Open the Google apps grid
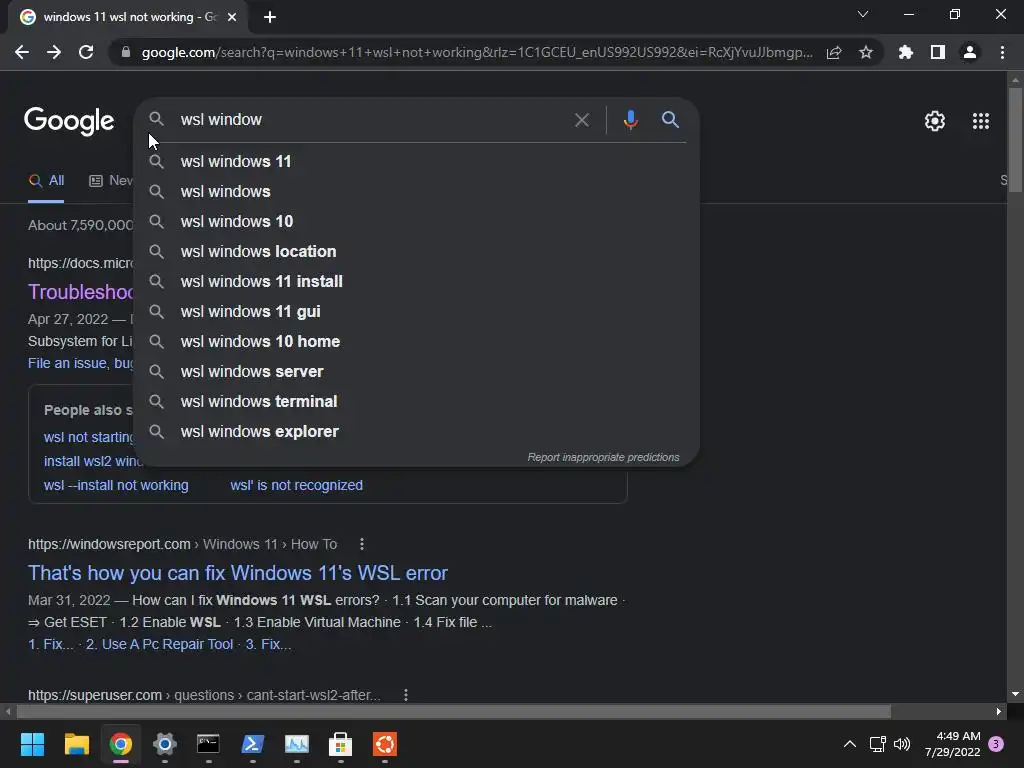Image resolution: width=1024 pixels, height=768 pixels. tap(981, 121)
